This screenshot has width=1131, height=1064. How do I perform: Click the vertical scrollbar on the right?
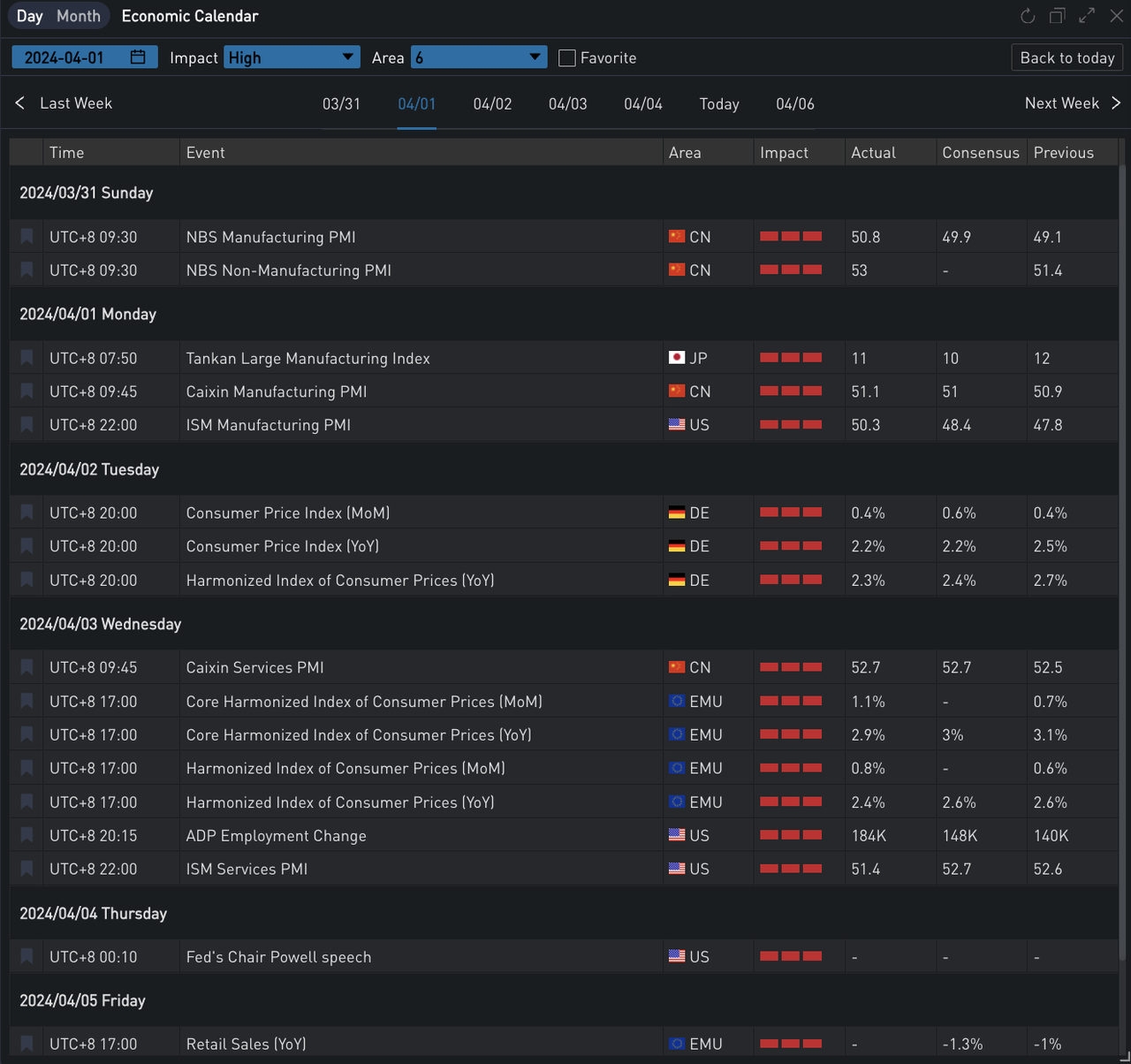point(1123,530)
